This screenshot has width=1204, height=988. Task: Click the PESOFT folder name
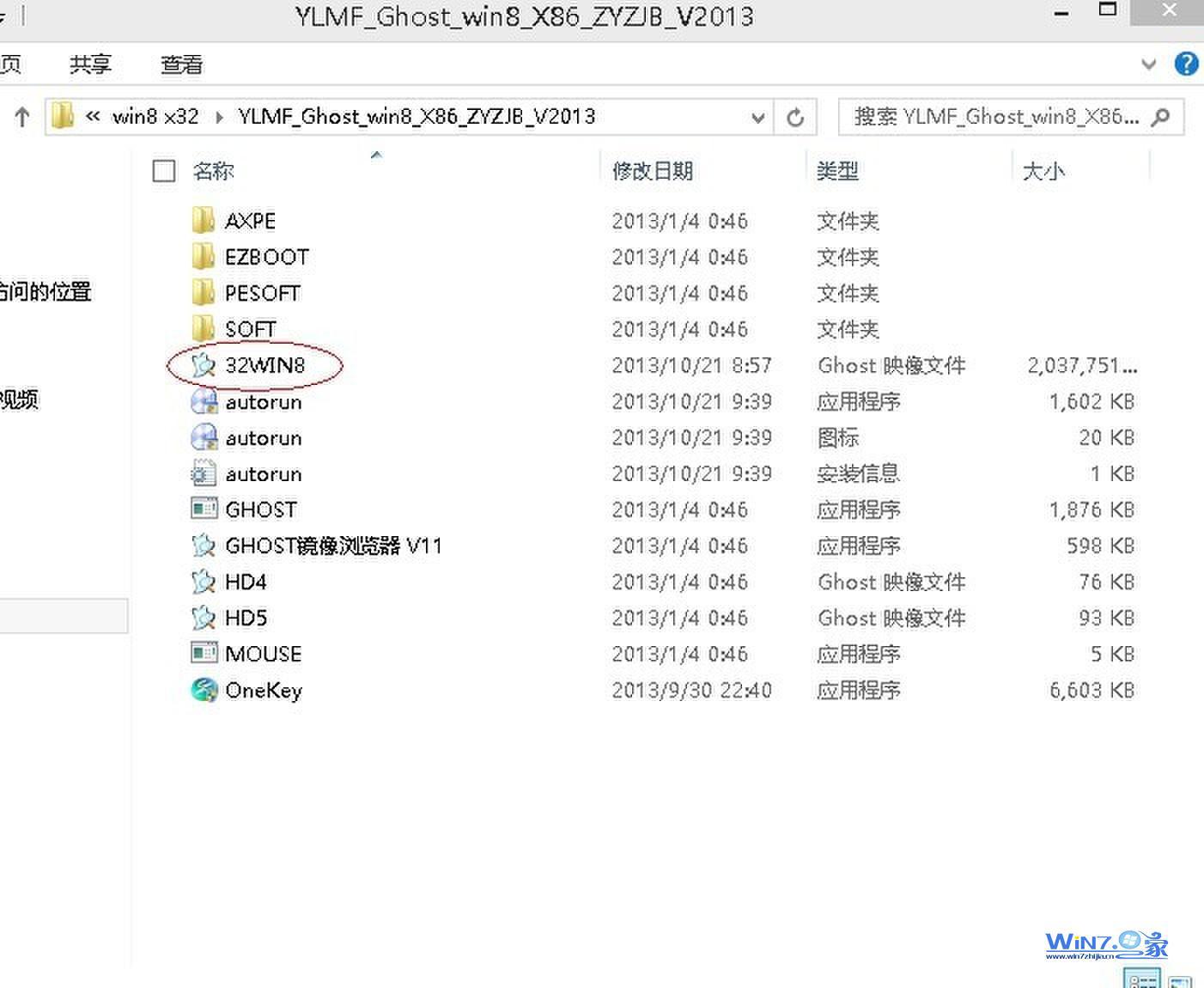click(262, 293)
